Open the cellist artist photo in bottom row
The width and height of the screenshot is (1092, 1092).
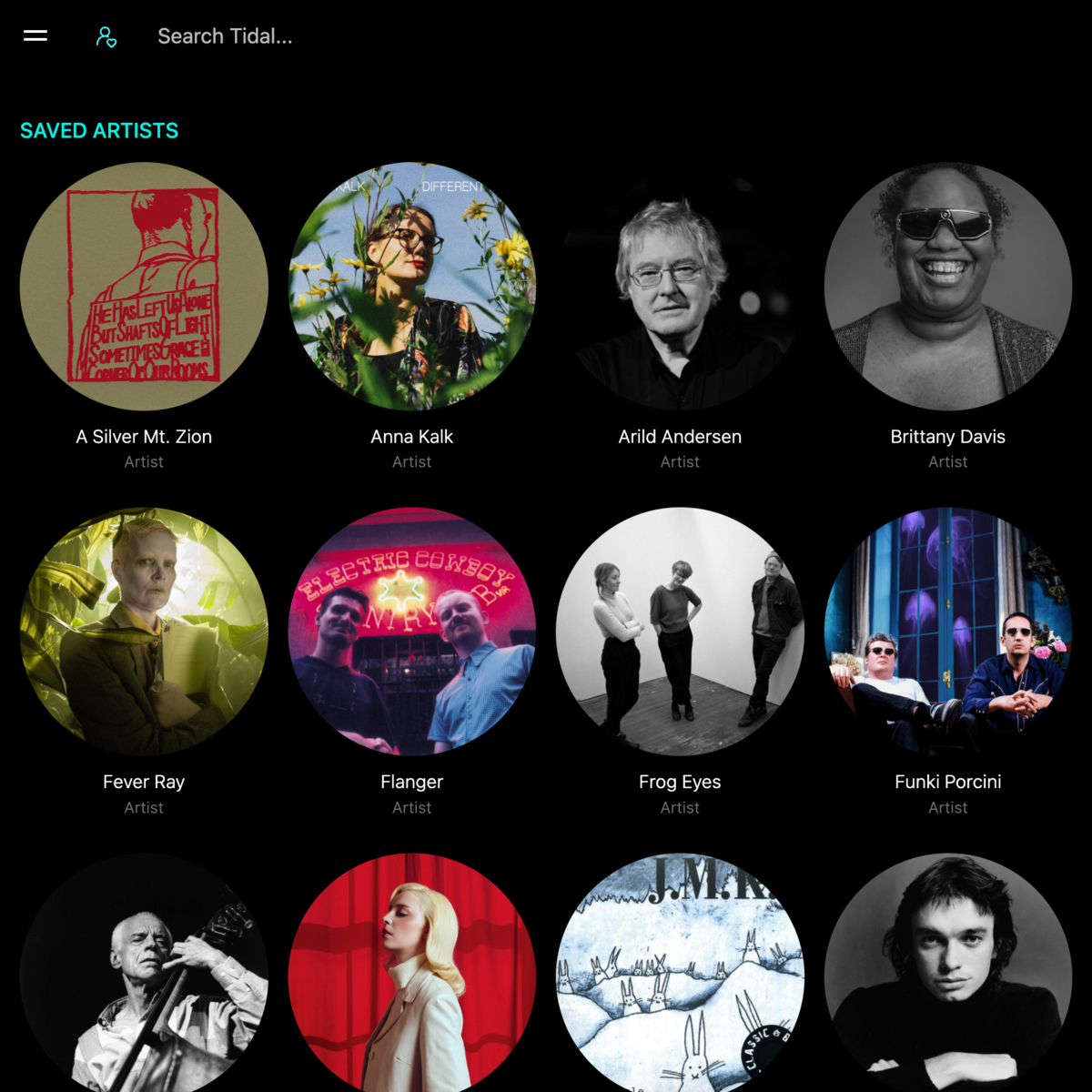point(144,972)
